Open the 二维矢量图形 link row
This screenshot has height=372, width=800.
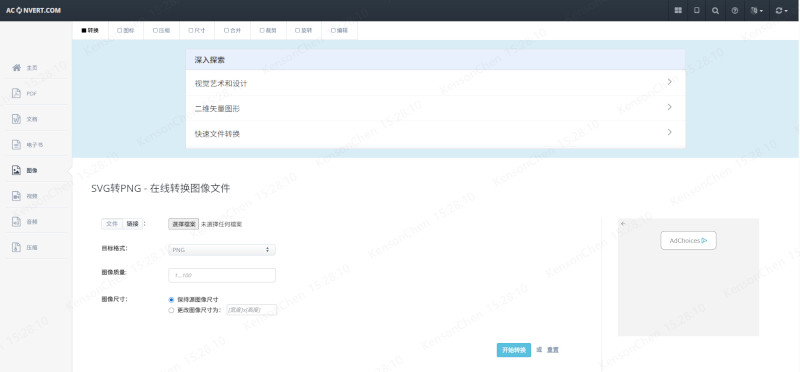point(435,108)
